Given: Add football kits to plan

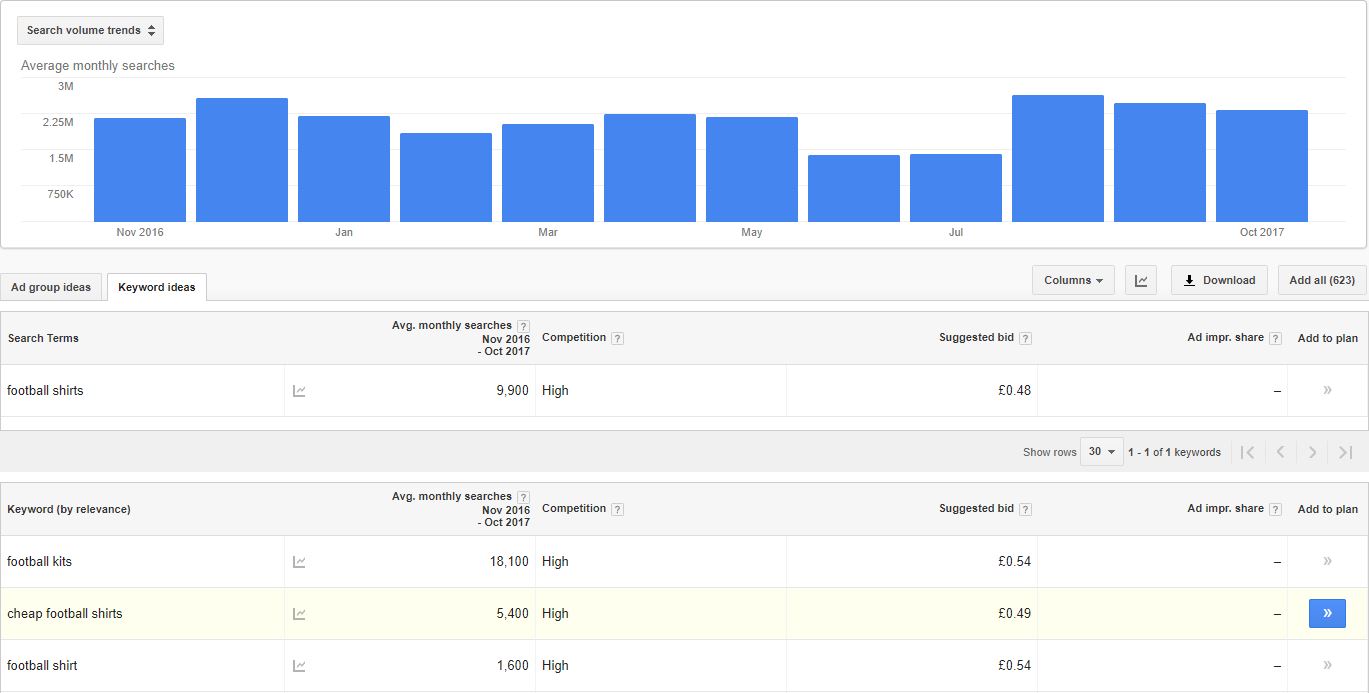Looking at the screenshot, I should click(1327, 561).
